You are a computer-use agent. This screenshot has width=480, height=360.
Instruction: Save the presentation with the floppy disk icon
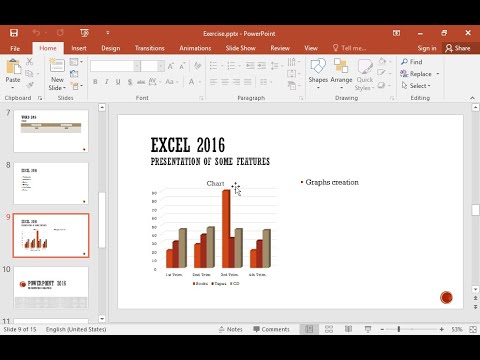click(14, 33)
